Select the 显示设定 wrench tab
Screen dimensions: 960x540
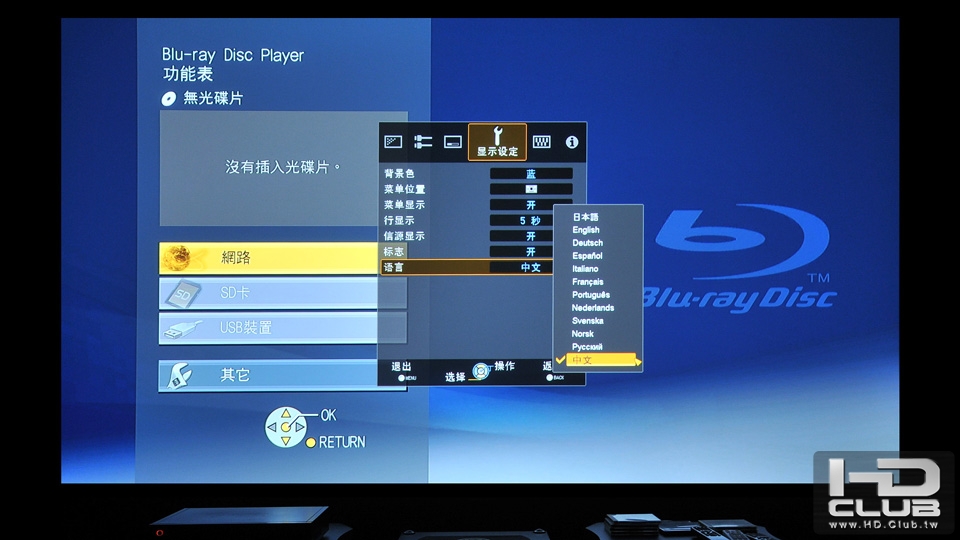point(497,142)
